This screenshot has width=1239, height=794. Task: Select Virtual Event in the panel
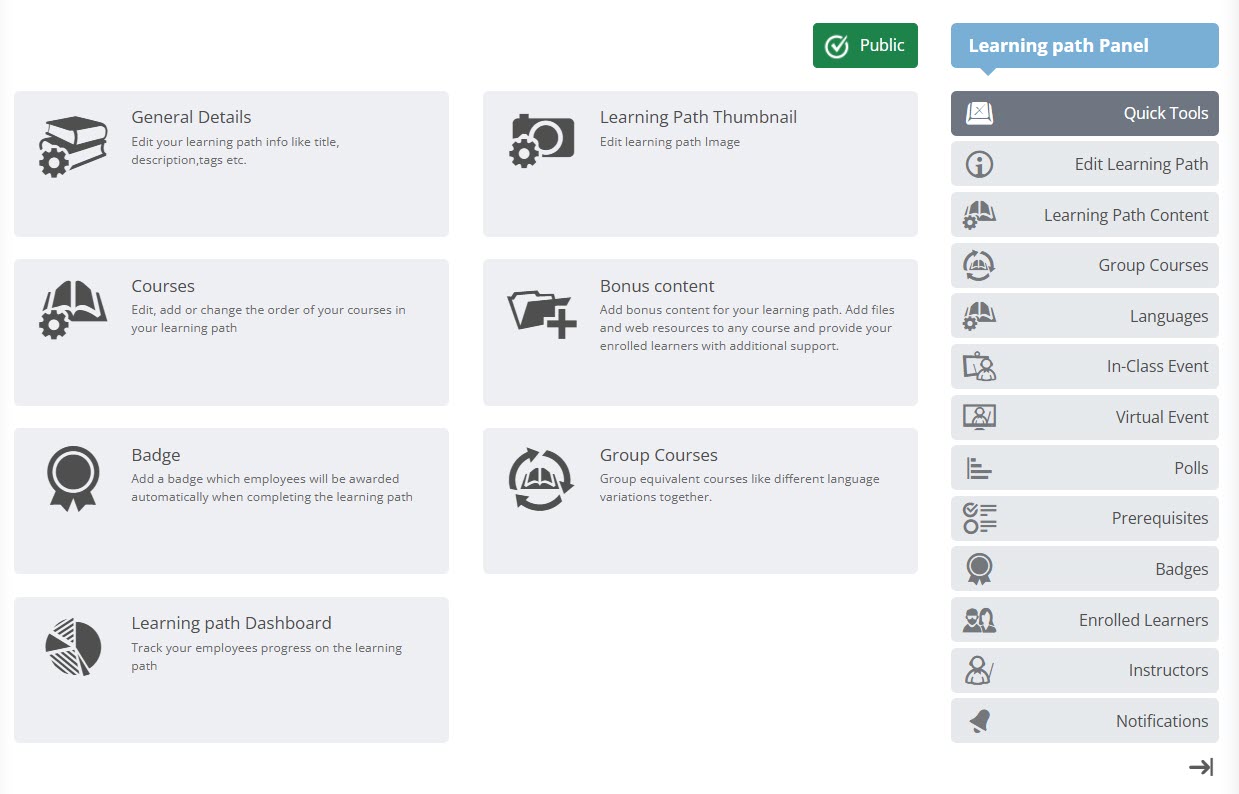click(1084, 417)
